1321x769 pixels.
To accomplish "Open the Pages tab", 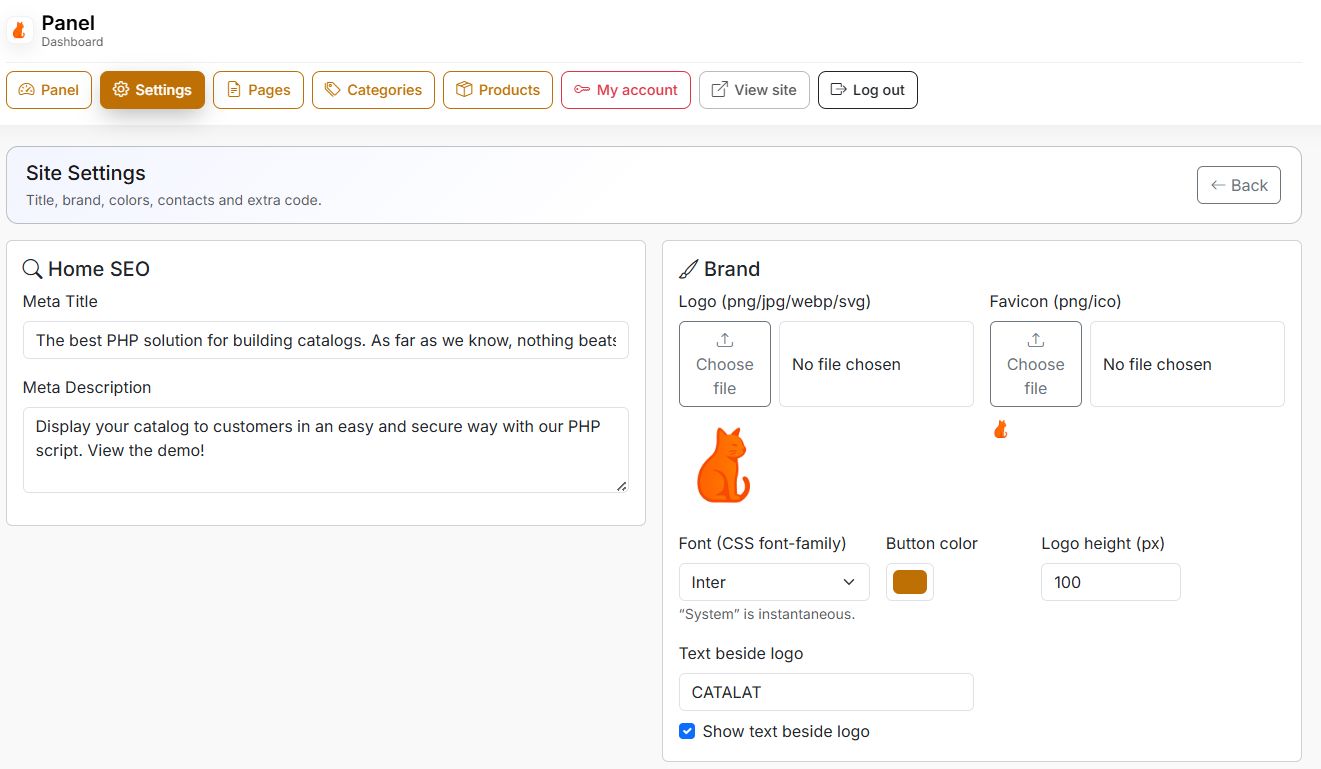I will point(258,90).
